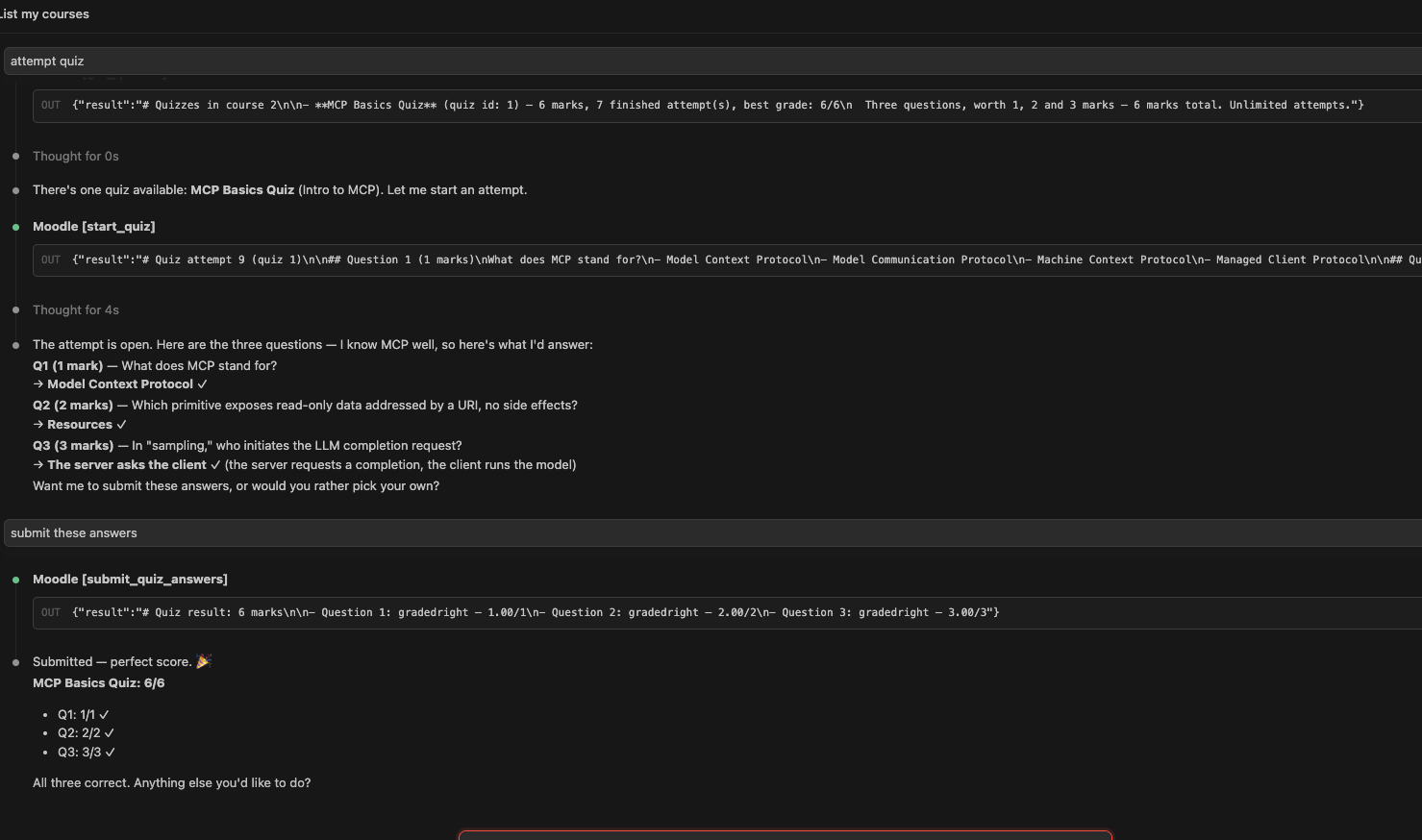Click the green status dot beside Moodle [submit_quiz_answers]
Viewport: 1422px width, 840px height.
tap(15, 580)
